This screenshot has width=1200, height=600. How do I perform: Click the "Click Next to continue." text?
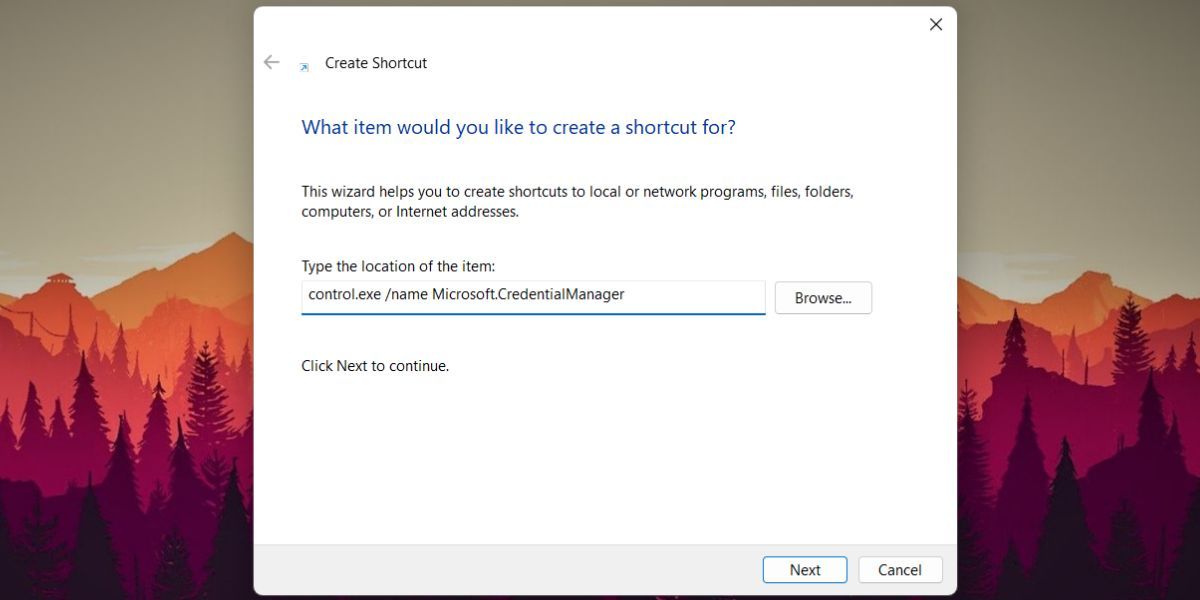click(x=375, y=366)
